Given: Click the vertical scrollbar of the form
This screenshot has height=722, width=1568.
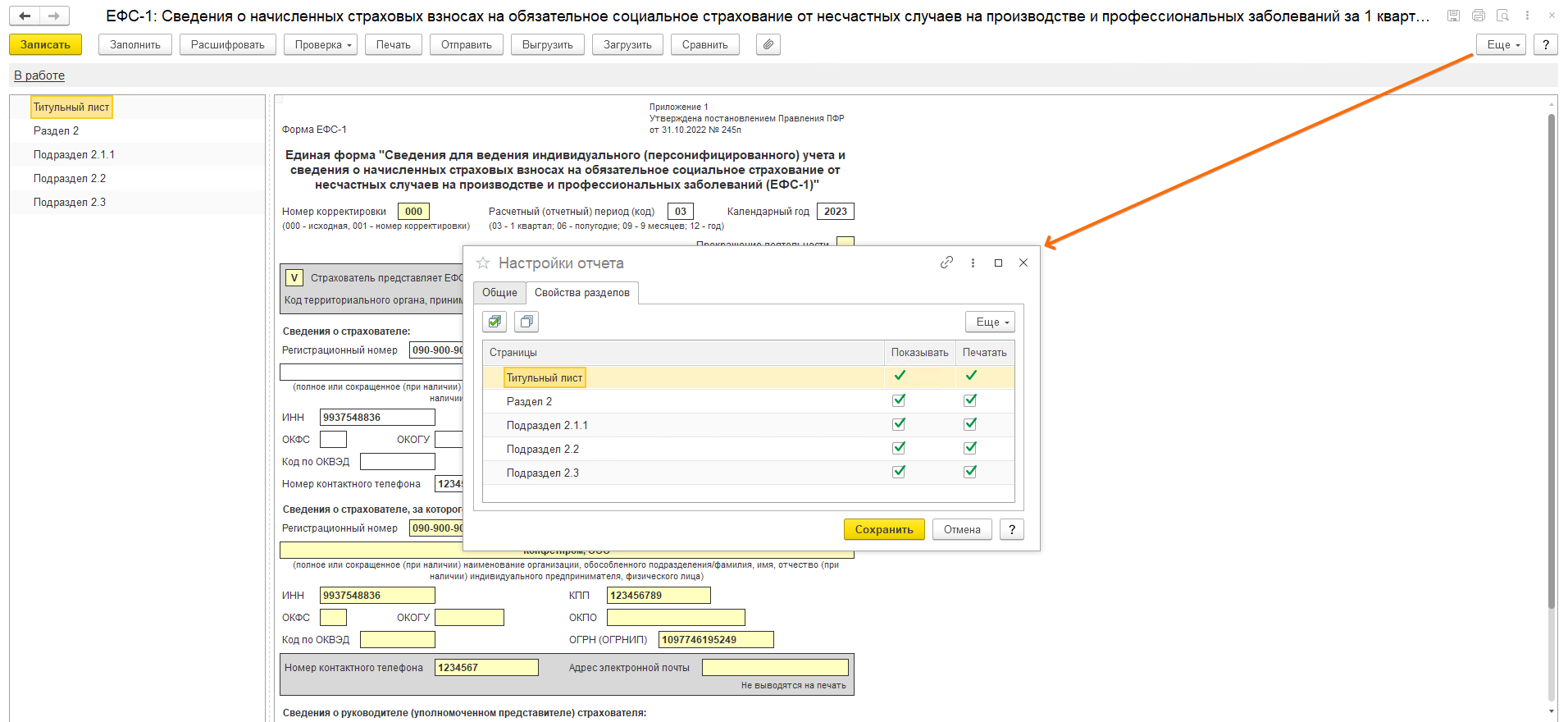Looking at the screenshot, I should pos(1551,361).
